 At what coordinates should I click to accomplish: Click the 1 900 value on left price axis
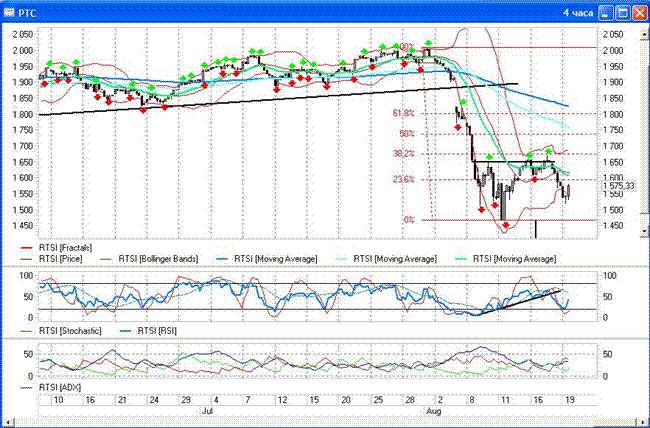click(x=22, y=82)
